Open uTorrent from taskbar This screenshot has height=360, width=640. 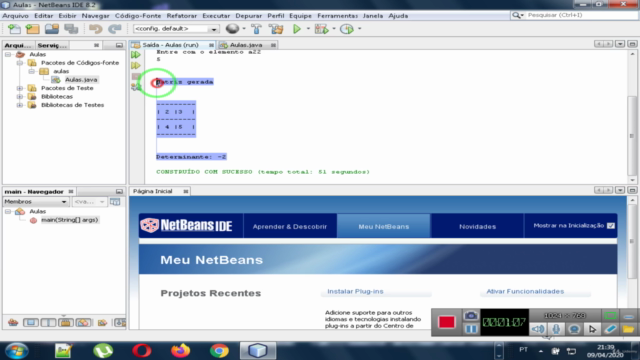tap(103, 351)
